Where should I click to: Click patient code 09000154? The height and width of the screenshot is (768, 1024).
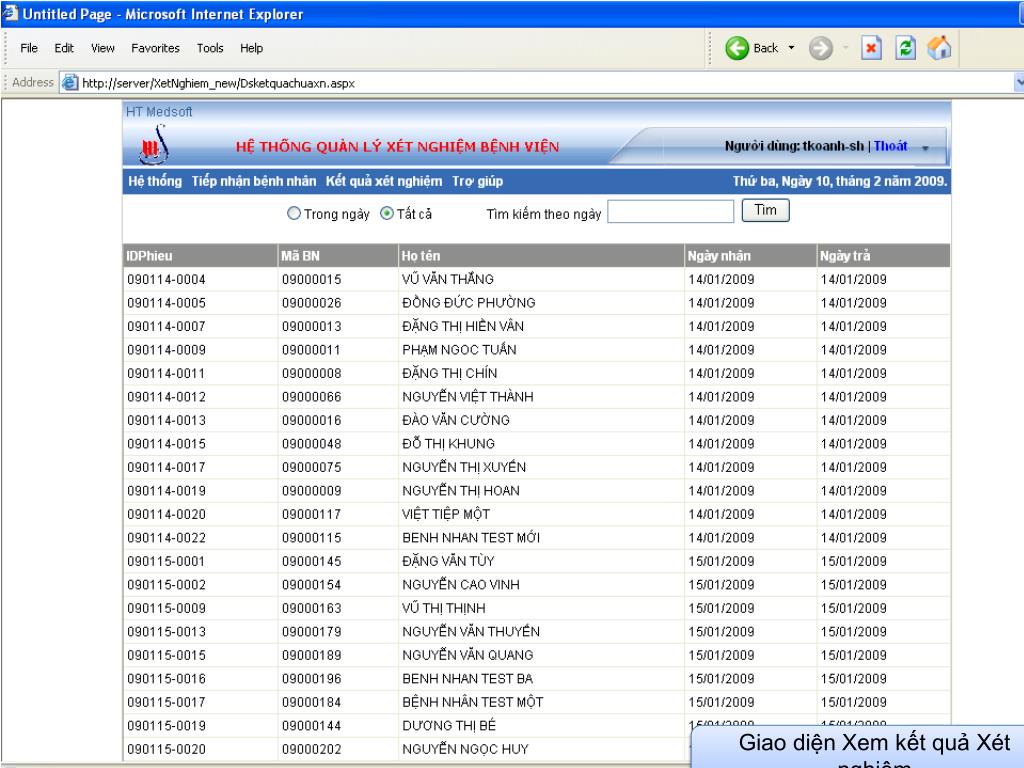(x=312, y=585)
